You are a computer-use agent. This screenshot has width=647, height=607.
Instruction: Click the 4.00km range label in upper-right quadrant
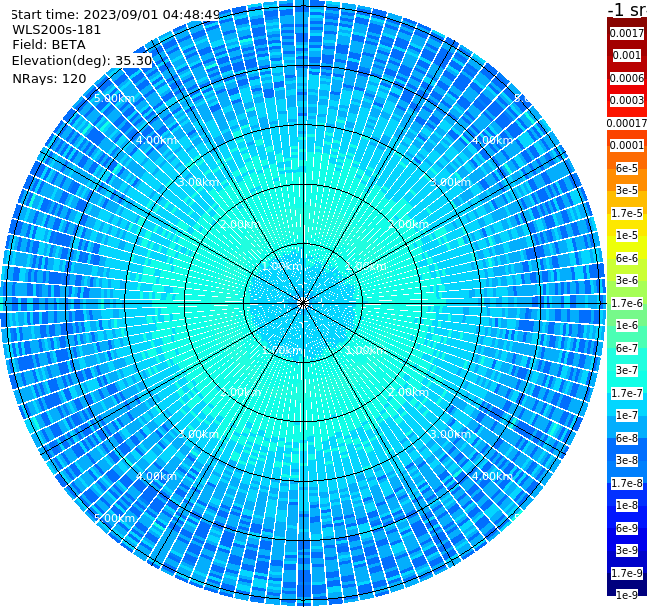492,140
